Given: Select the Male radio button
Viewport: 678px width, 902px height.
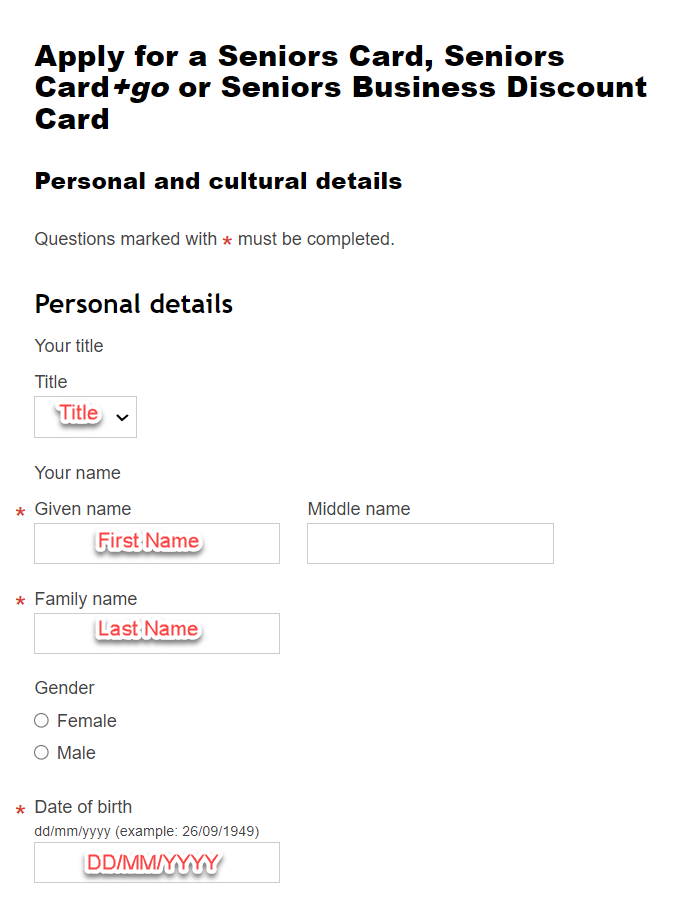Looking at the screenshot, I should tap(41, 752).
